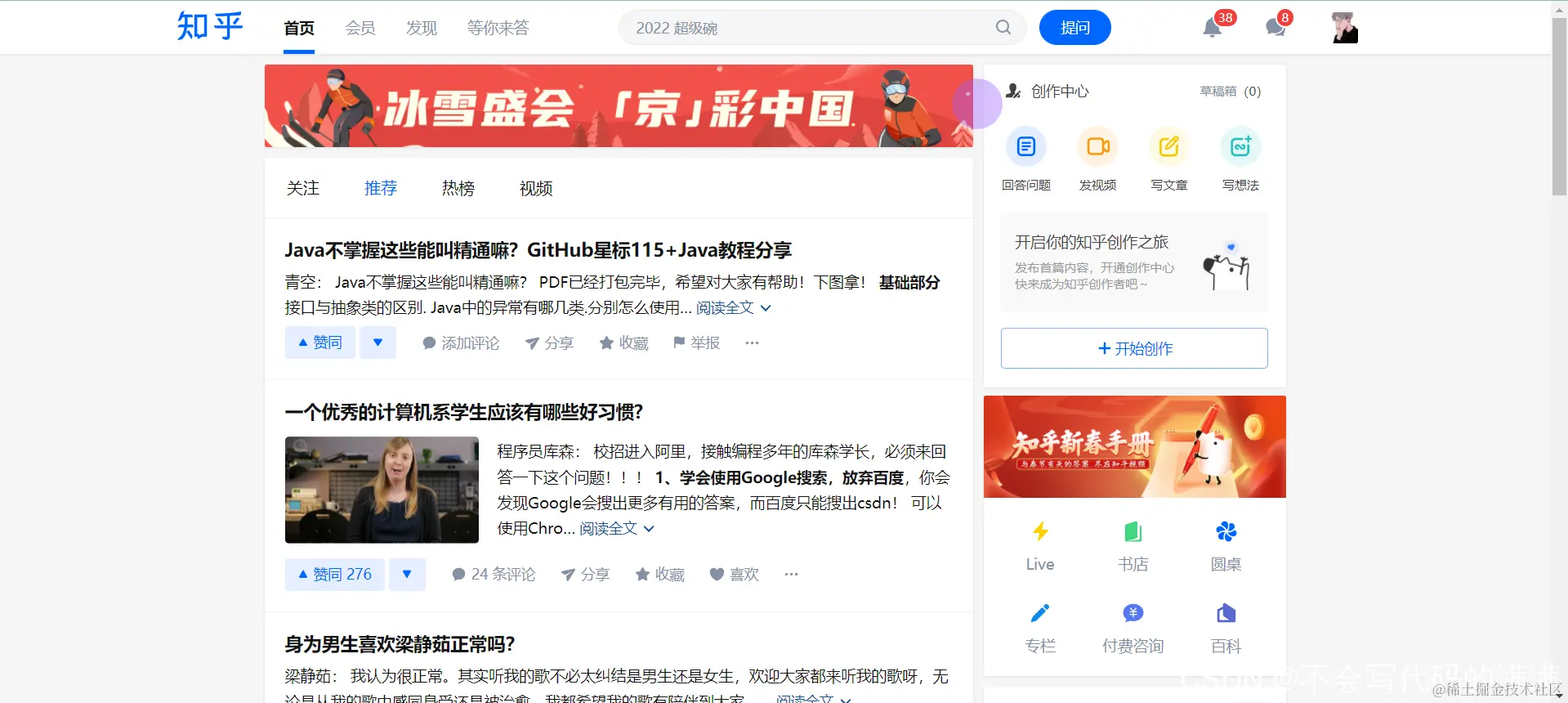The width and height of the screenshot is (1568, 703).
Task: Open 会员 in the top navigation
Action: (x=360, y=28)
